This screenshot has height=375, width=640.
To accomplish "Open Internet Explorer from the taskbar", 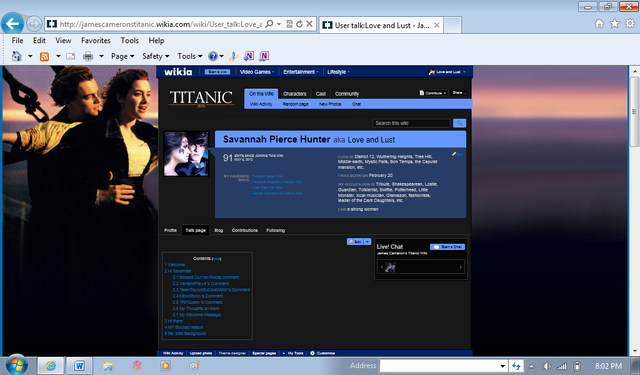I will 51,366.
